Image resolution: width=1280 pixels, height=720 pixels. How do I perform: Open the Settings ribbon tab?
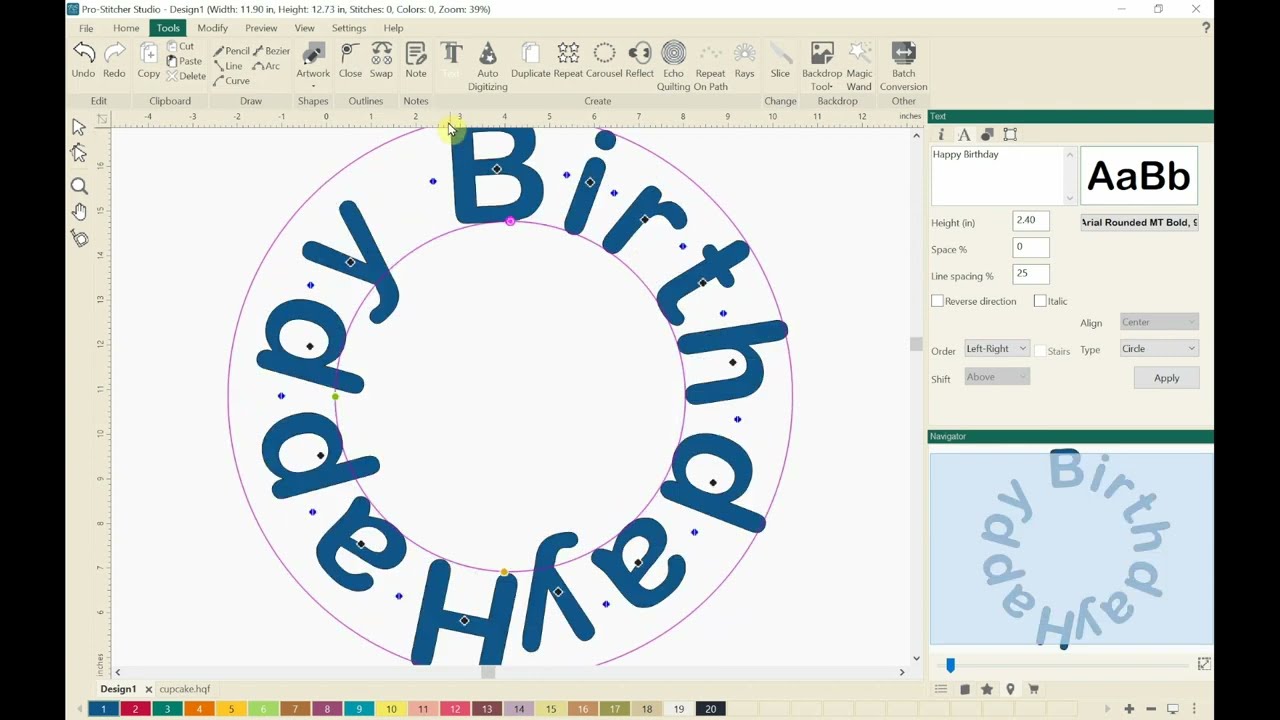pos(349,28)
